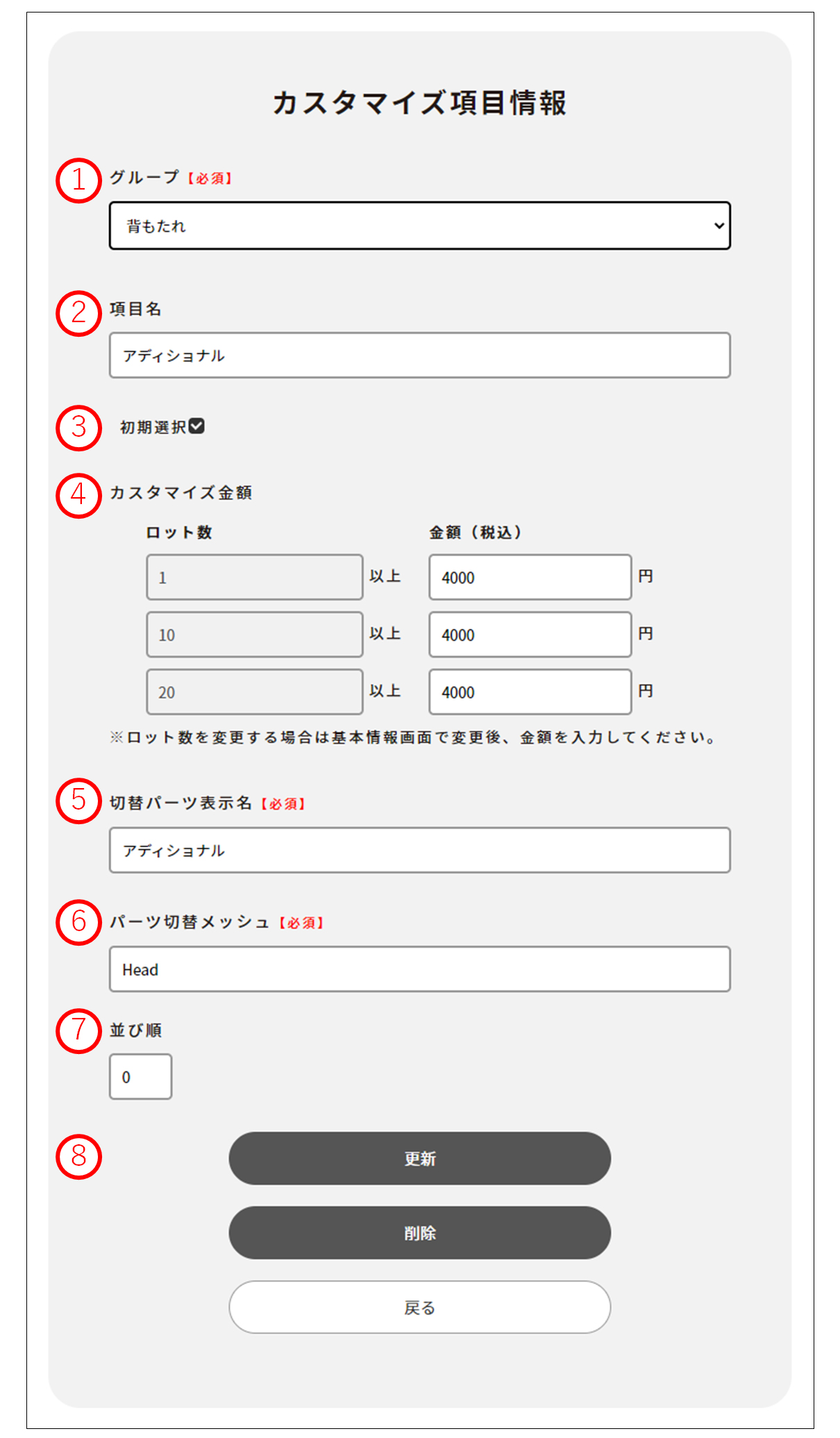This screenshot has height=1438, width=840.
Task: Click the red circled number 8 marker
Action: click(x=78, y=1157)
